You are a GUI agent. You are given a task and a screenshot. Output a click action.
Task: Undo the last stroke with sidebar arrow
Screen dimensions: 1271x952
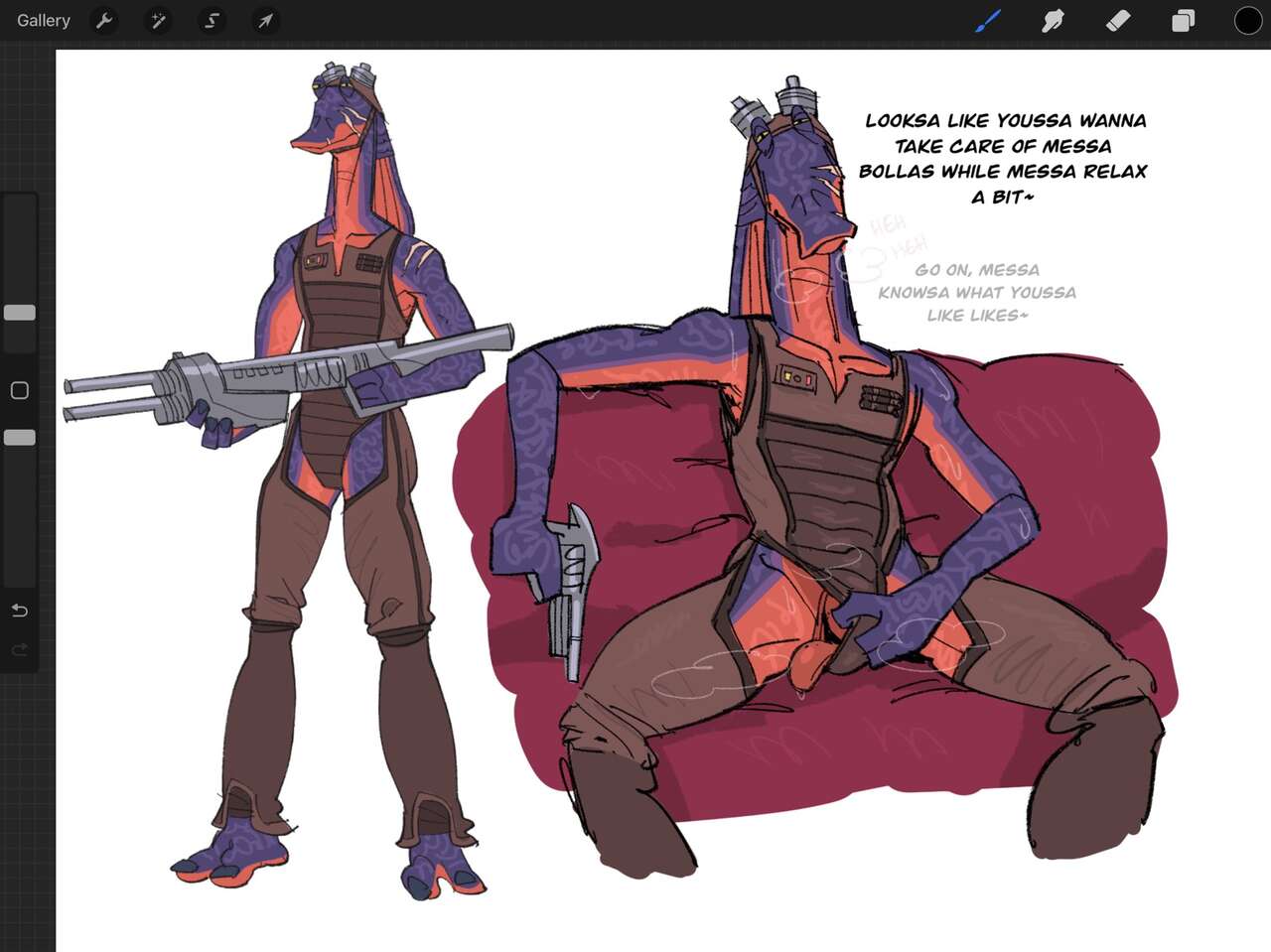point(20,610)
